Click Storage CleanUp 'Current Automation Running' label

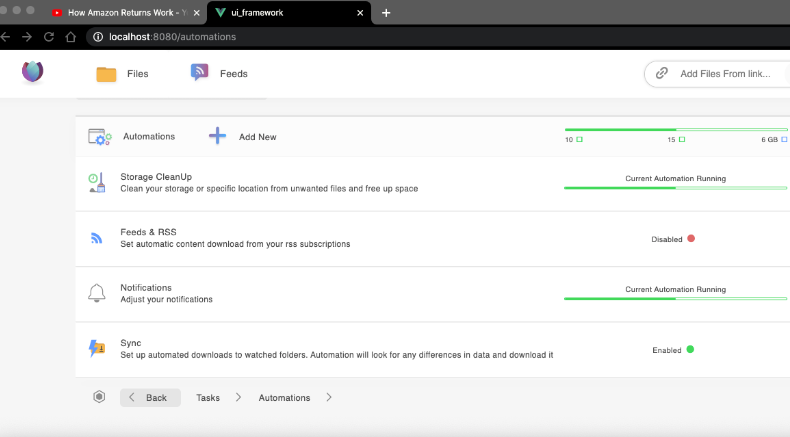click(x=676, y=178)
